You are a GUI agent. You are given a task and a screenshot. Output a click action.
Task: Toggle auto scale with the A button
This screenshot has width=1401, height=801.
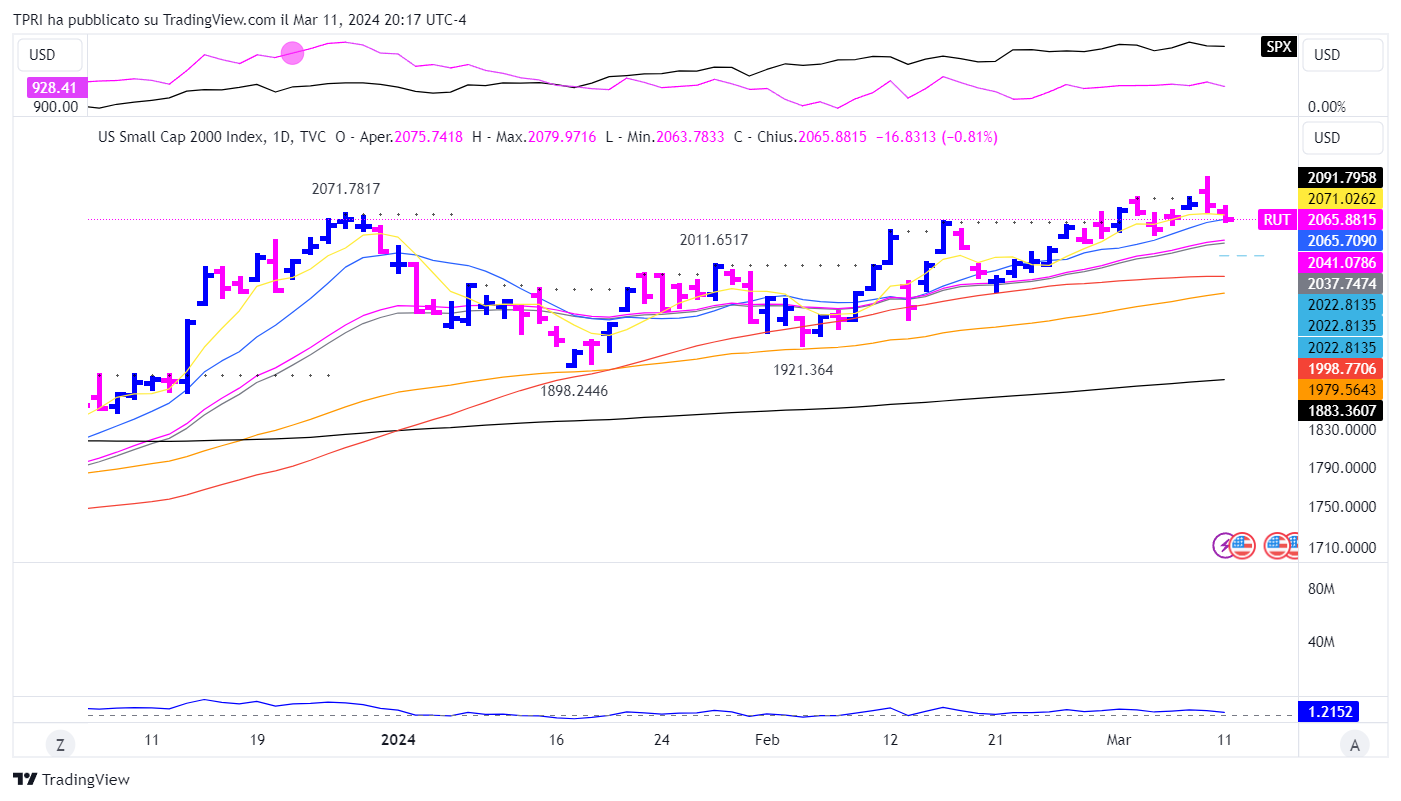(1354, 744)
